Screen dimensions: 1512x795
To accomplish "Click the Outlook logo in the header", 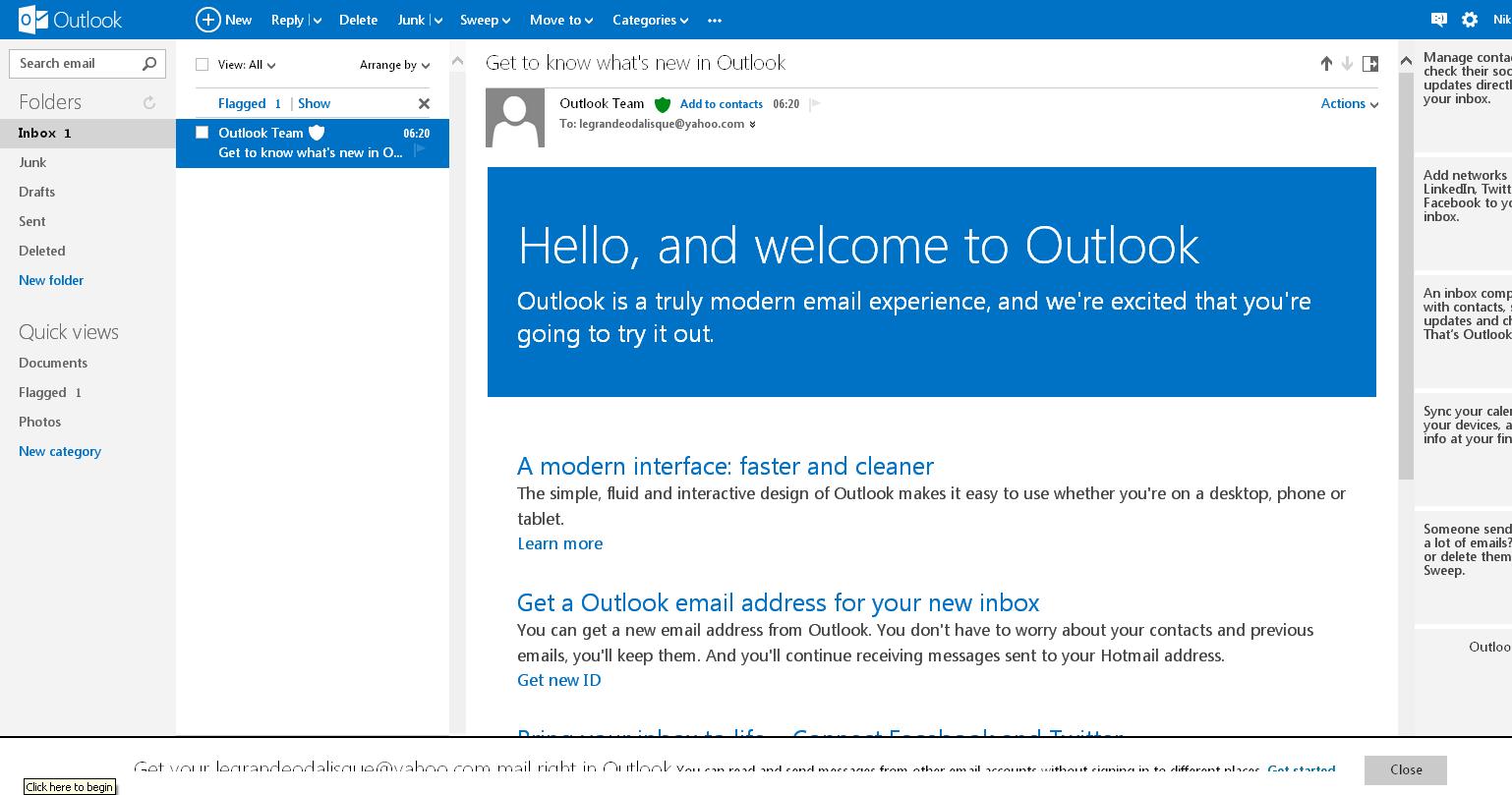I will tap(70, 20).
